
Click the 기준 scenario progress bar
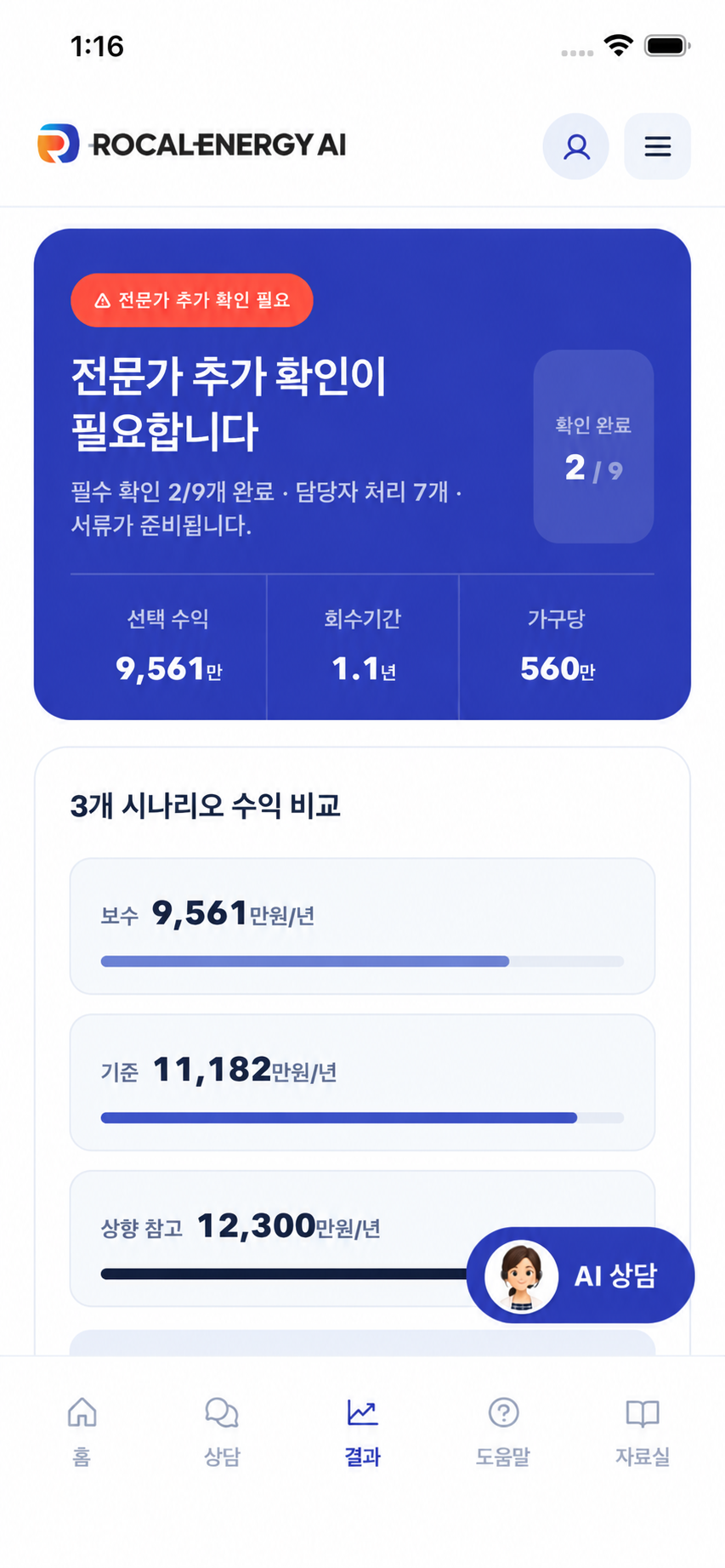tap(362, 1118)
